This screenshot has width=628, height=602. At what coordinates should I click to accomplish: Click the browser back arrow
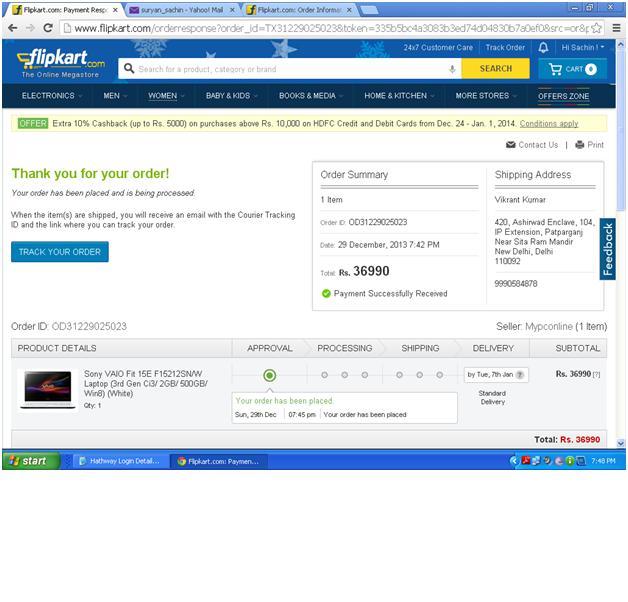13,28
